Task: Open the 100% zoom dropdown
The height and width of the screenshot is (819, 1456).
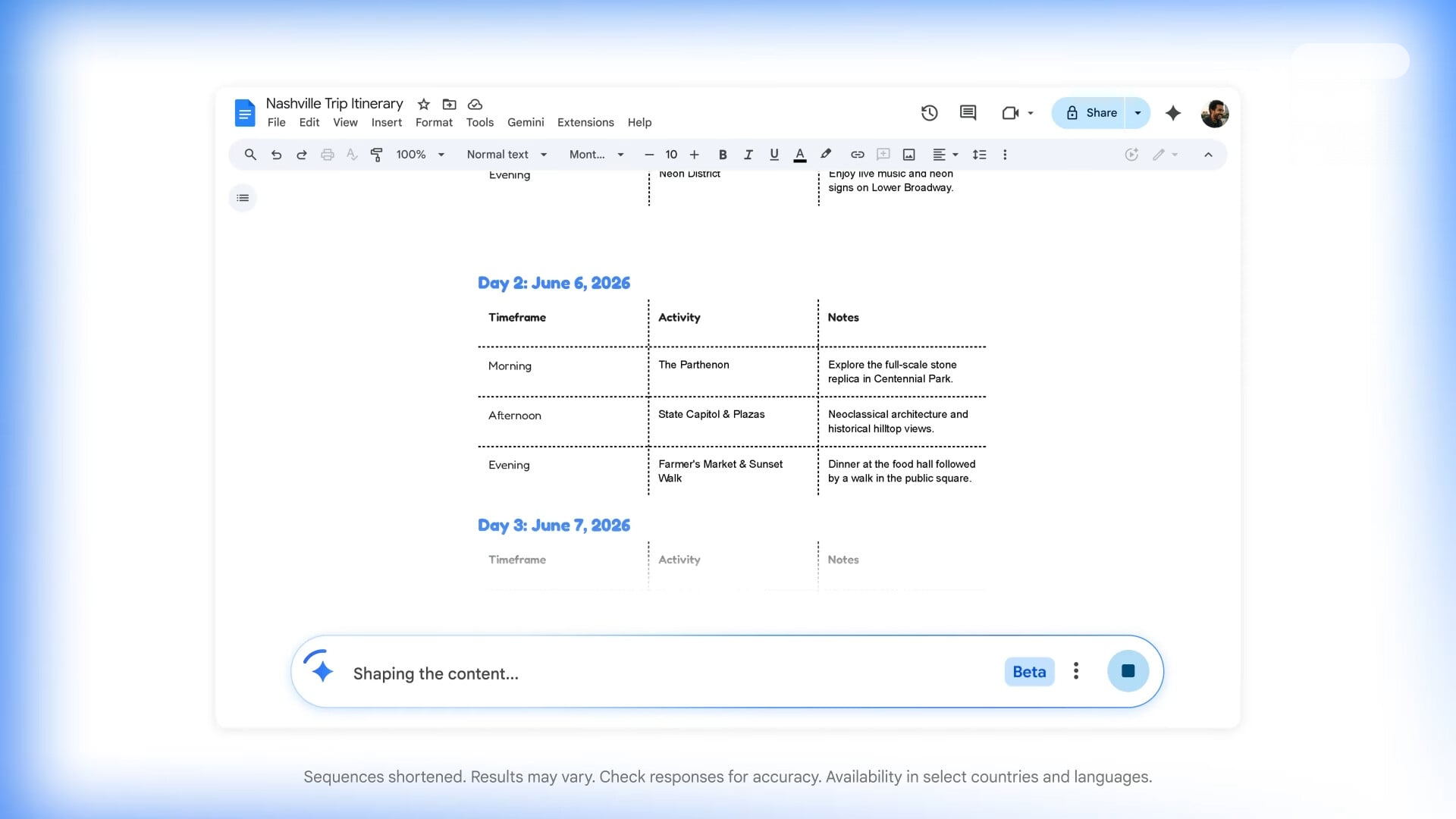Action: (420, 155)
